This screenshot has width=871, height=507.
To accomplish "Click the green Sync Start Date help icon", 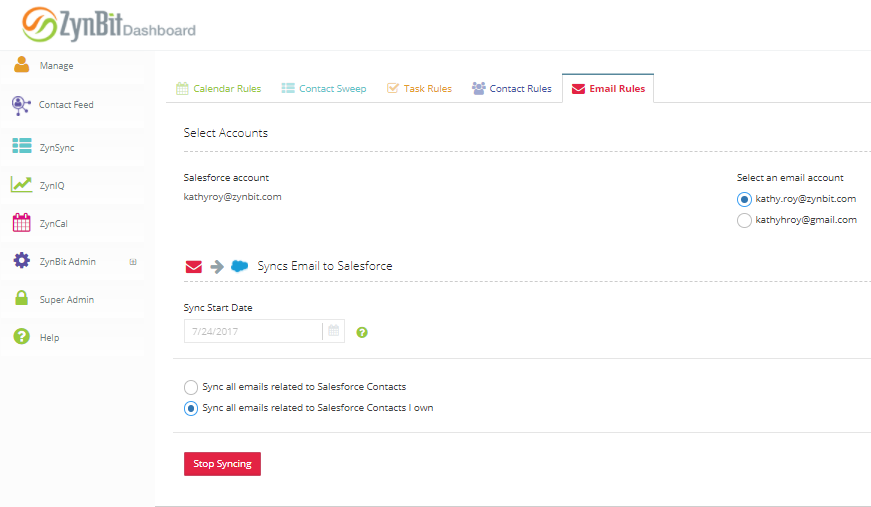I will (x=362, y=332).
